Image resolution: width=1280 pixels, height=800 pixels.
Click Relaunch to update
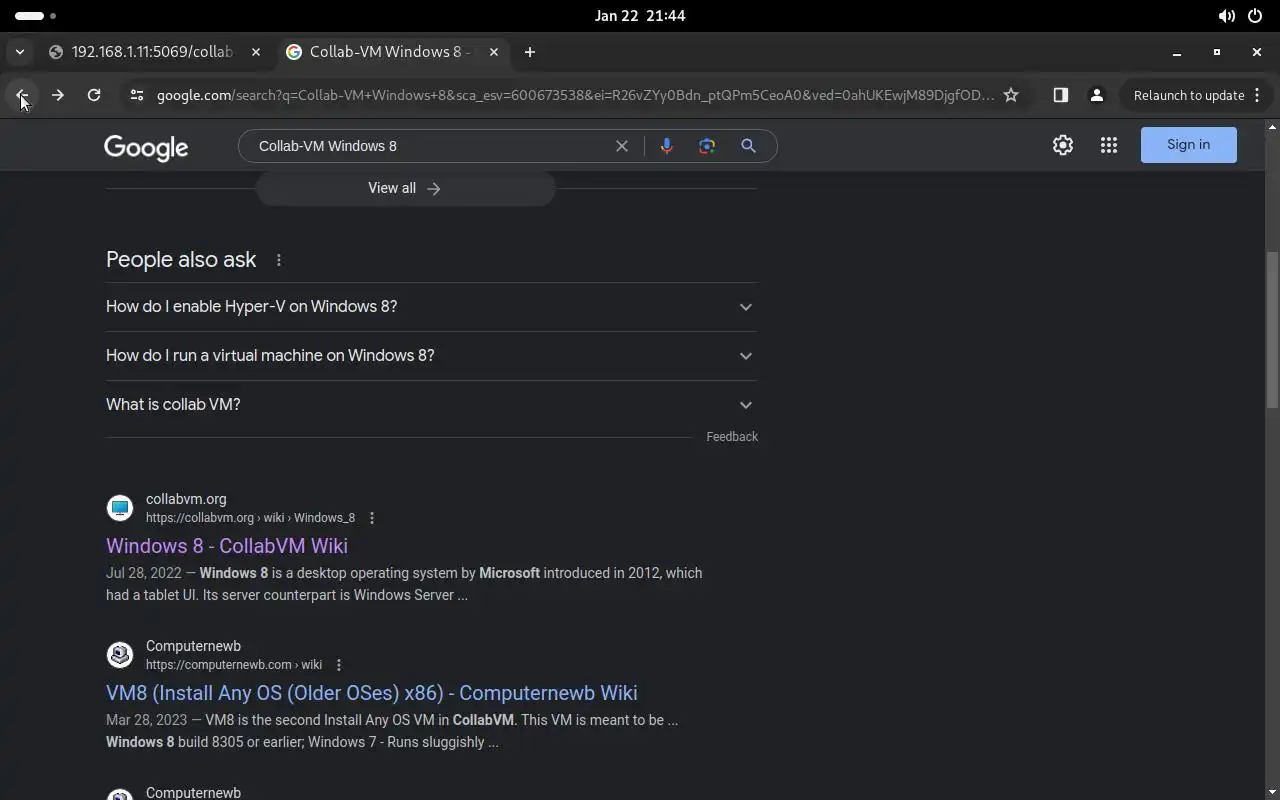pos(1189,95)
